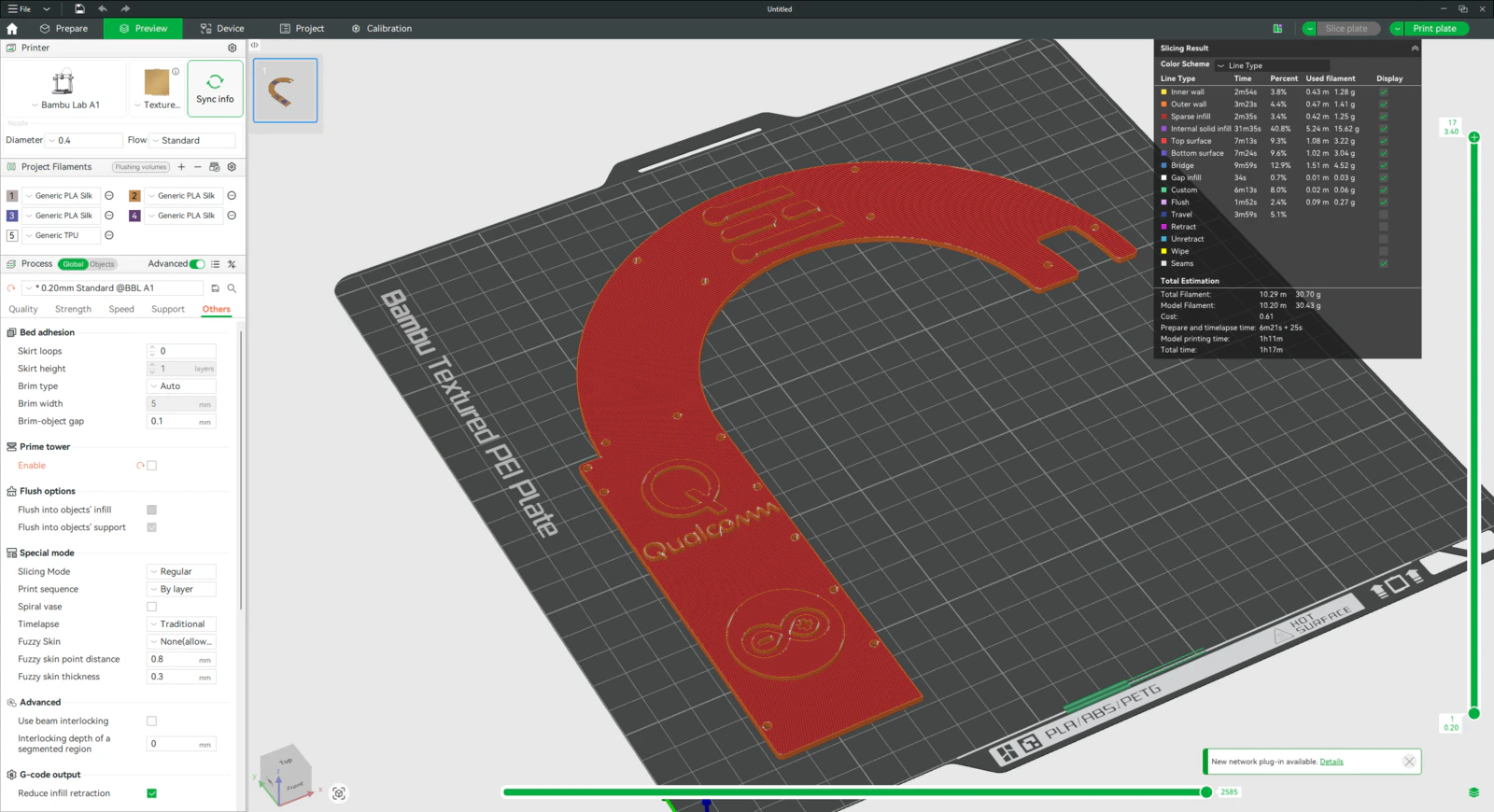Image resolution: width=1494 pixels, height=812 pixels.
Task: Collapse the Slicing Result panel
Action: click(1414, 49)
